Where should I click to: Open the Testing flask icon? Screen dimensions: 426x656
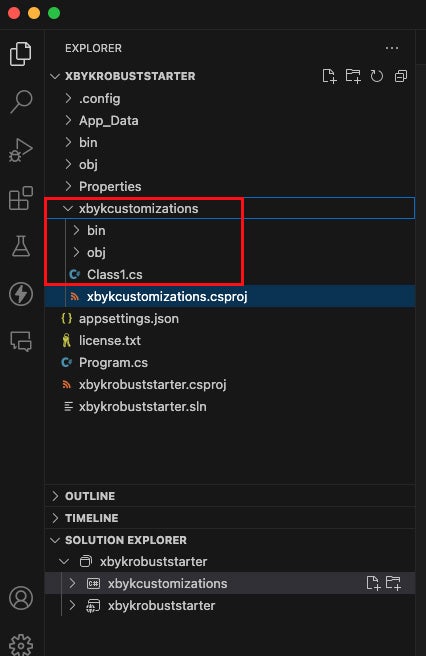click(x=21, y=246)
